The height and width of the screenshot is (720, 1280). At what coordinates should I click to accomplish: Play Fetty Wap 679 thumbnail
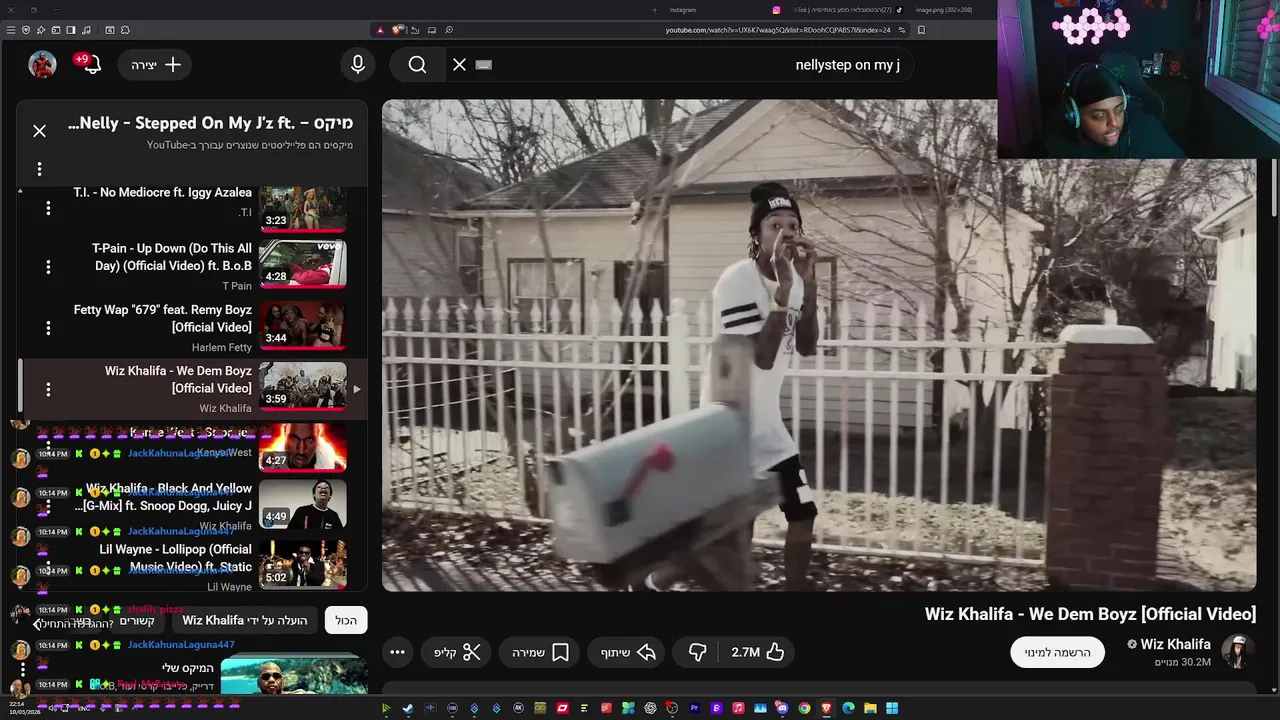click(303, 326)
